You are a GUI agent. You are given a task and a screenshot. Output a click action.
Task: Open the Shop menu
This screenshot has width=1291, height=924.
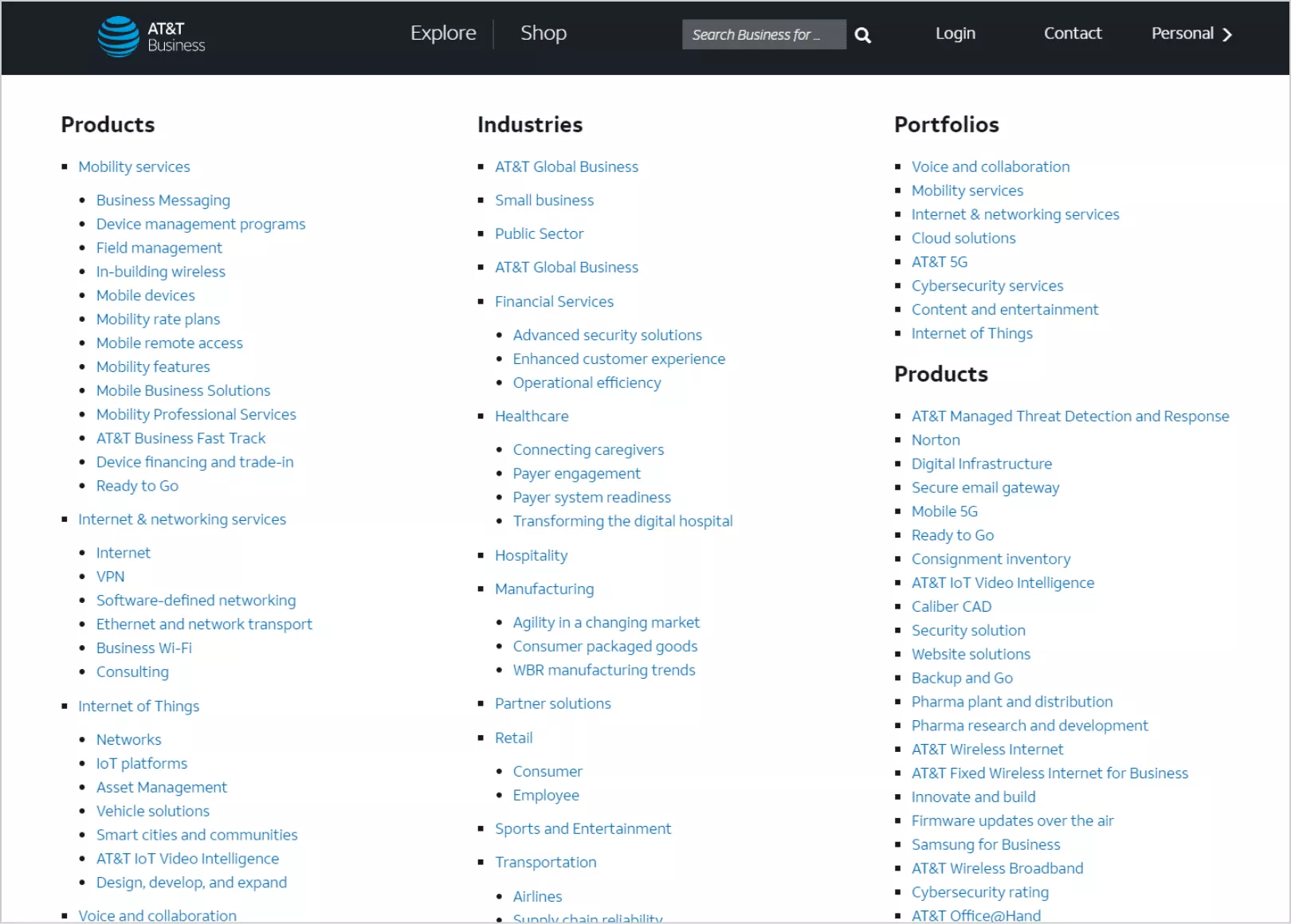tap(543, 33)
